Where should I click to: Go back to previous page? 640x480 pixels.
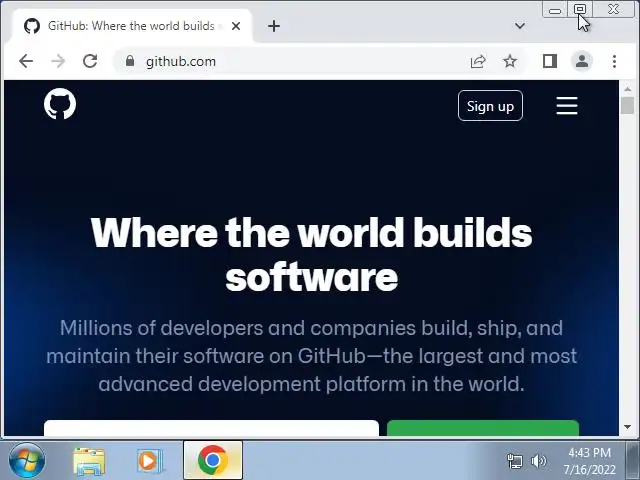(x=26, y=61)
